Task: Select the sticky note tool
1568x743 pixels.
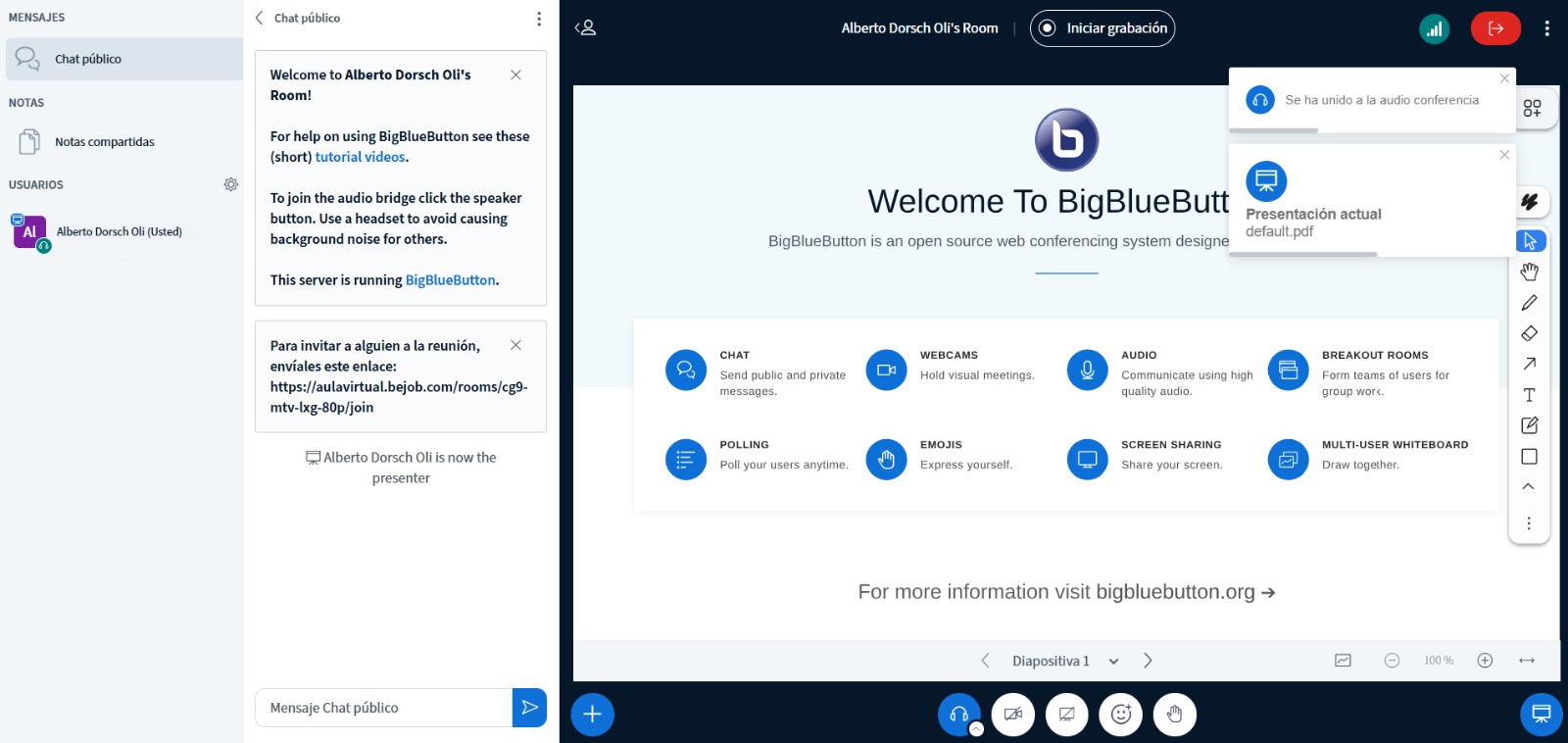Action: tap(1530, 425)
